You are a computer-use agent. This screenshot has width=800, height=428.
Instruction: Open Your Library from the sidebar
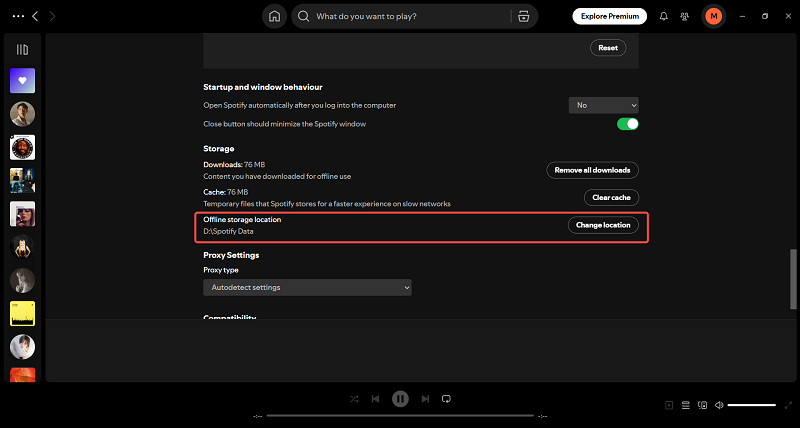[x=22, y=49]
